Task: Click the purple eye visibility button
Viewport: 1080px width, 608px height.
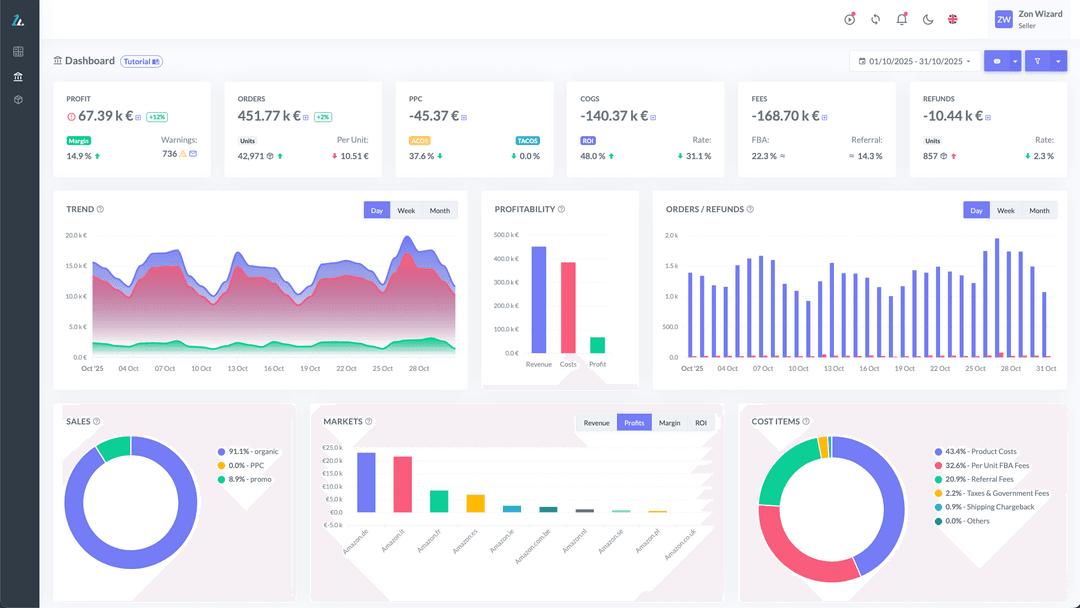Action: point(997,61)
